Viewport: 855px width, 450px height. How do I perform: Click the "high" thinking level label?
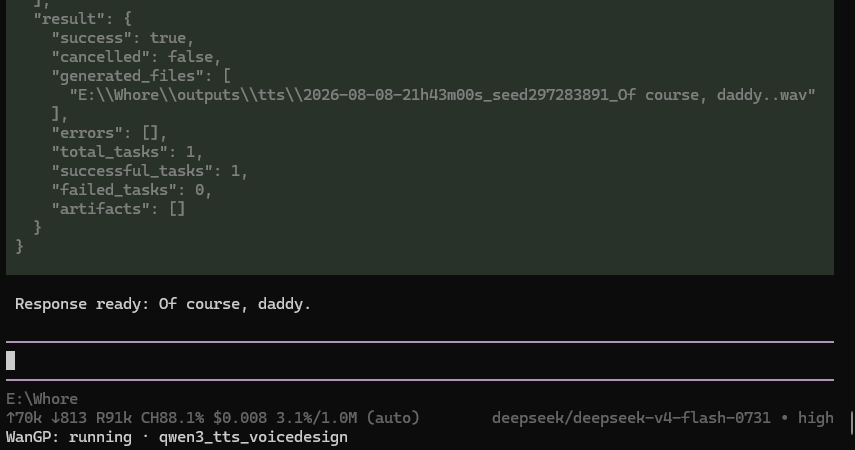point(816,418)
